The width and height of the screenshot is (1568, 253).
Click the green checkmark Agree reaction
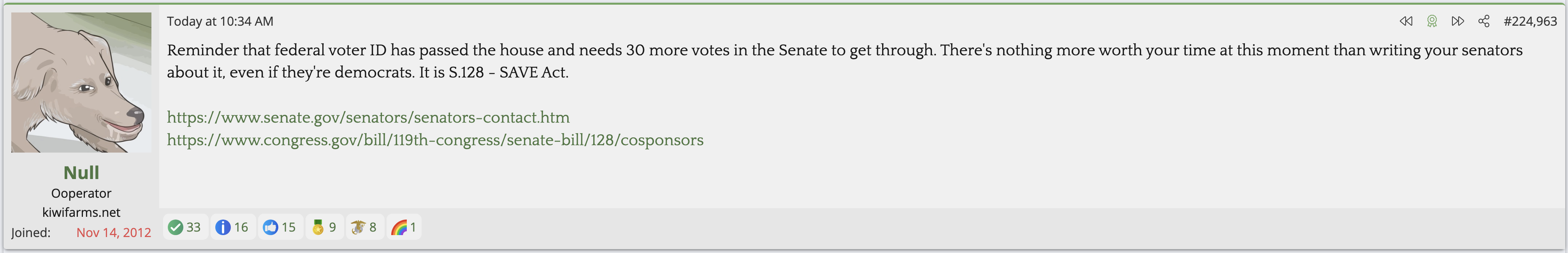(175, 227)
